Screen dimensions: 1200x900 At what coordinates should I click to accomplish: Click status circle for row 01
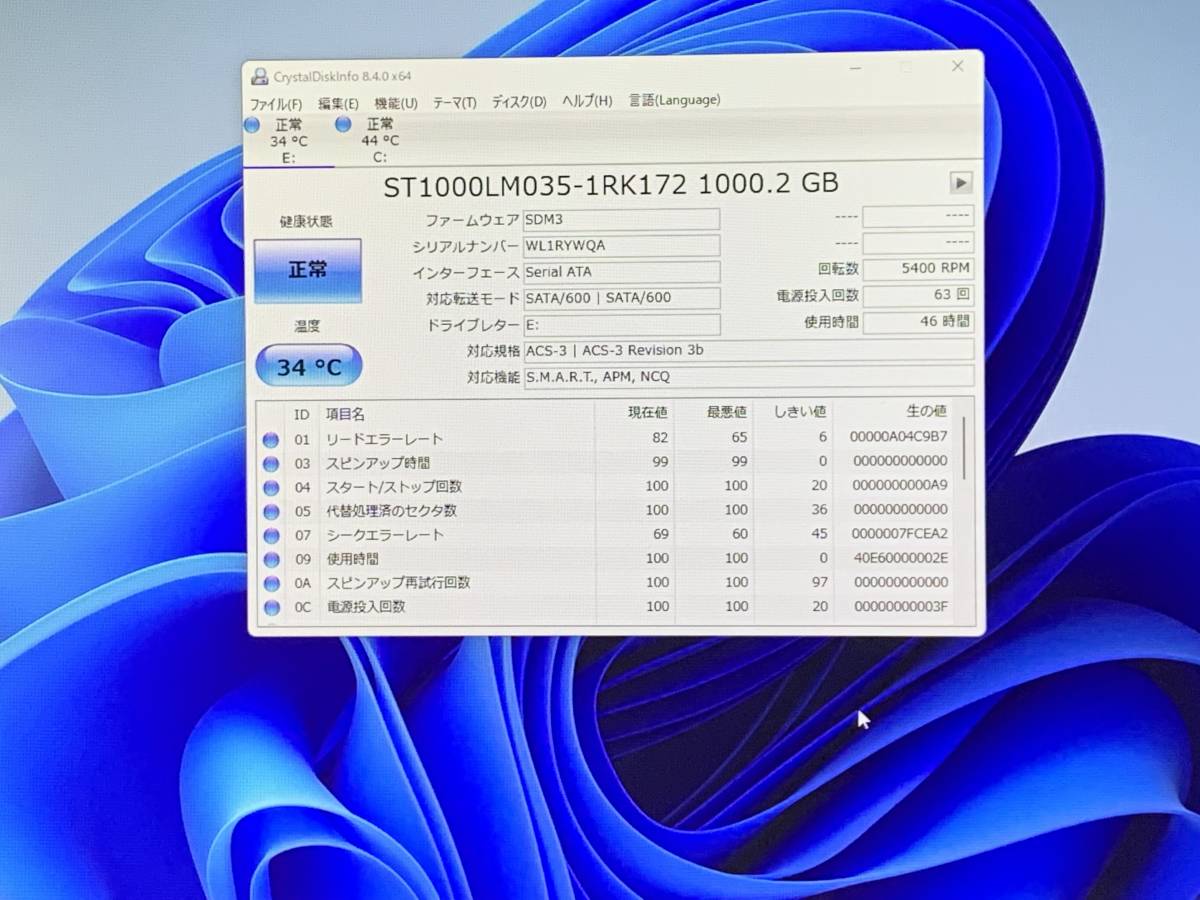pos(271,440)
